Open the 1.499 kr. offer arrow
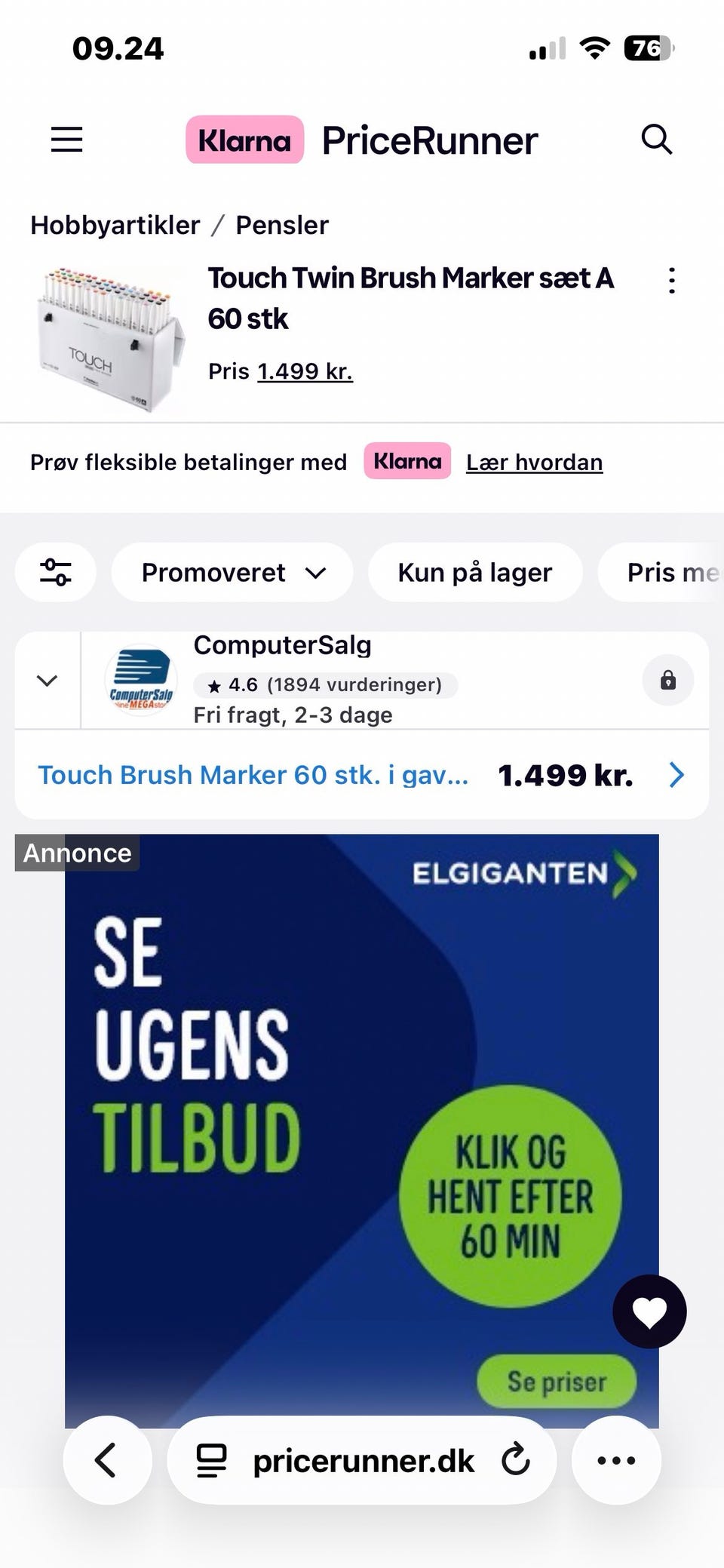The height and width of the screenshot is (1568, 724). [x=676, y=775]
